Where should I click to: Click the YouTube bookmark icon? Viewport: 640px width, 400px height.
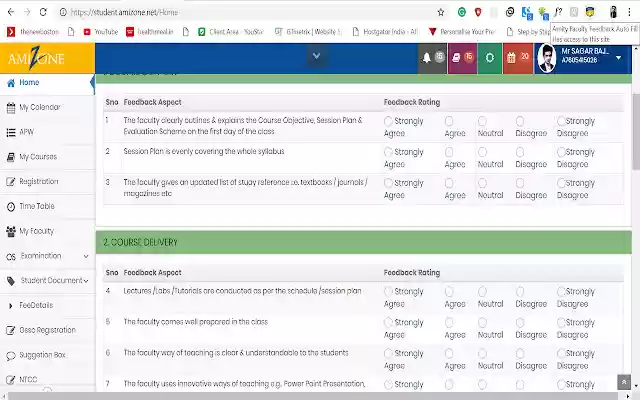tap(87, 32)
